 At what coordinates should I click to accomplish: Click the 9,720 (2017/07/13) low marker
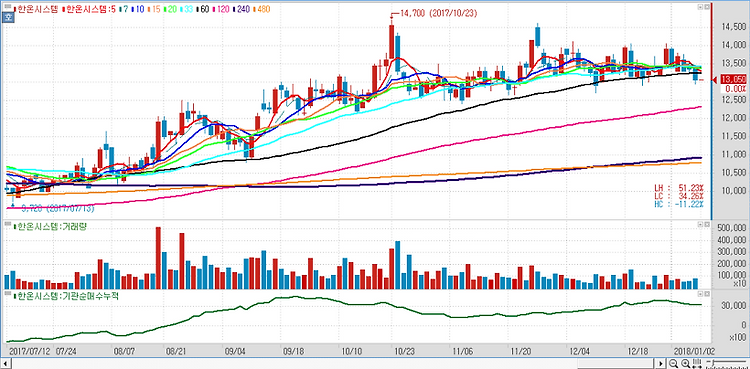tap(58, 209)
